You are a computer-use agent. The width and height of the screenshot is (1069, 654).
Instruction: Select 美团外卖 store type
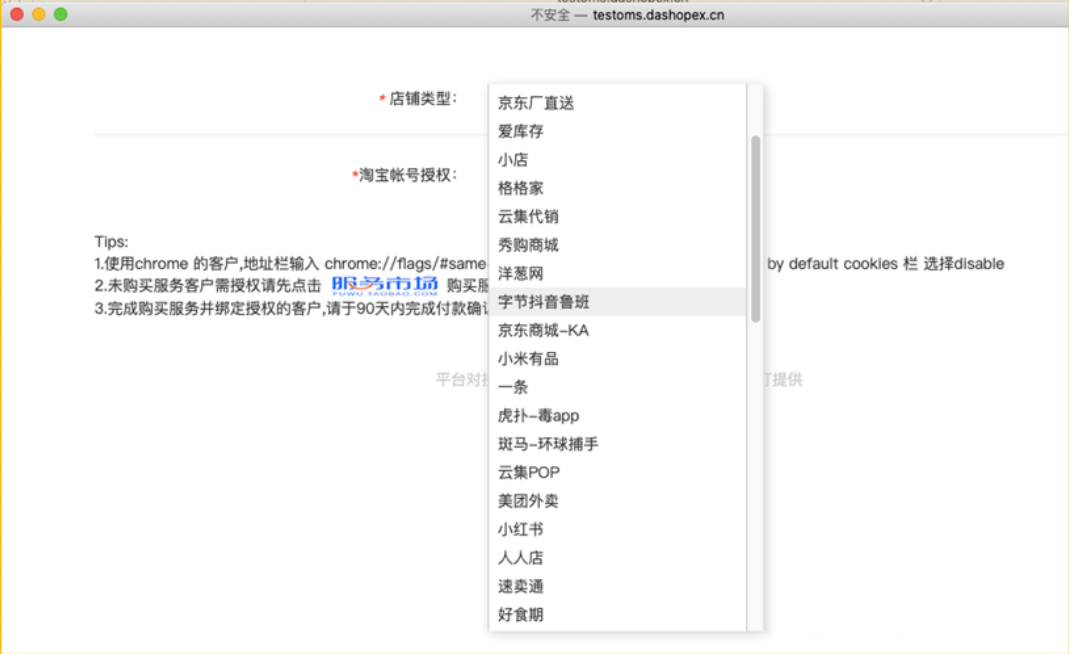(617, 501)
